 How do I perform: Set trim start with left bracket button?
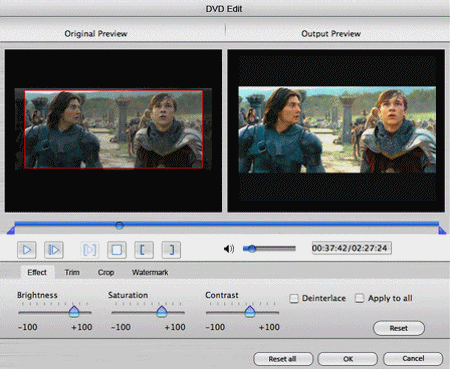(144, 250)
